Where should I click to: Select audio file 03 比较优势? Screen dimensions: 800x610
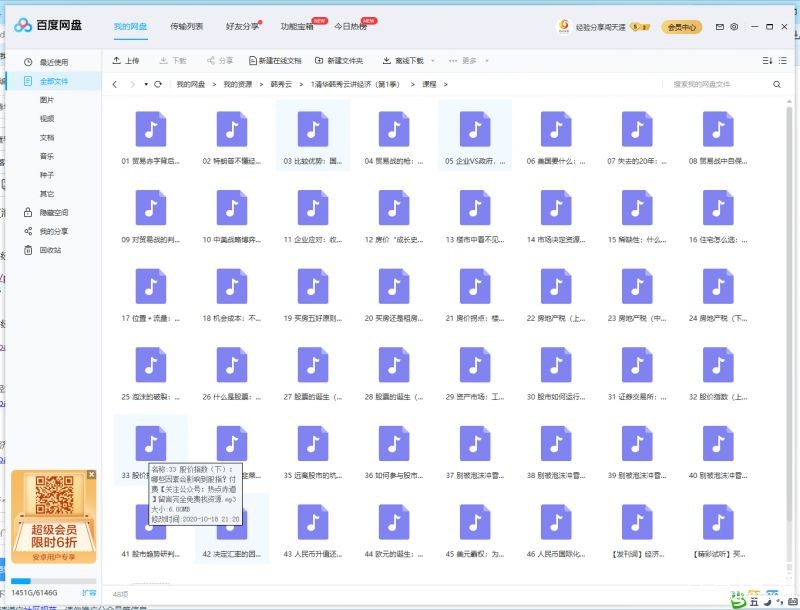[x=313, y=138]
